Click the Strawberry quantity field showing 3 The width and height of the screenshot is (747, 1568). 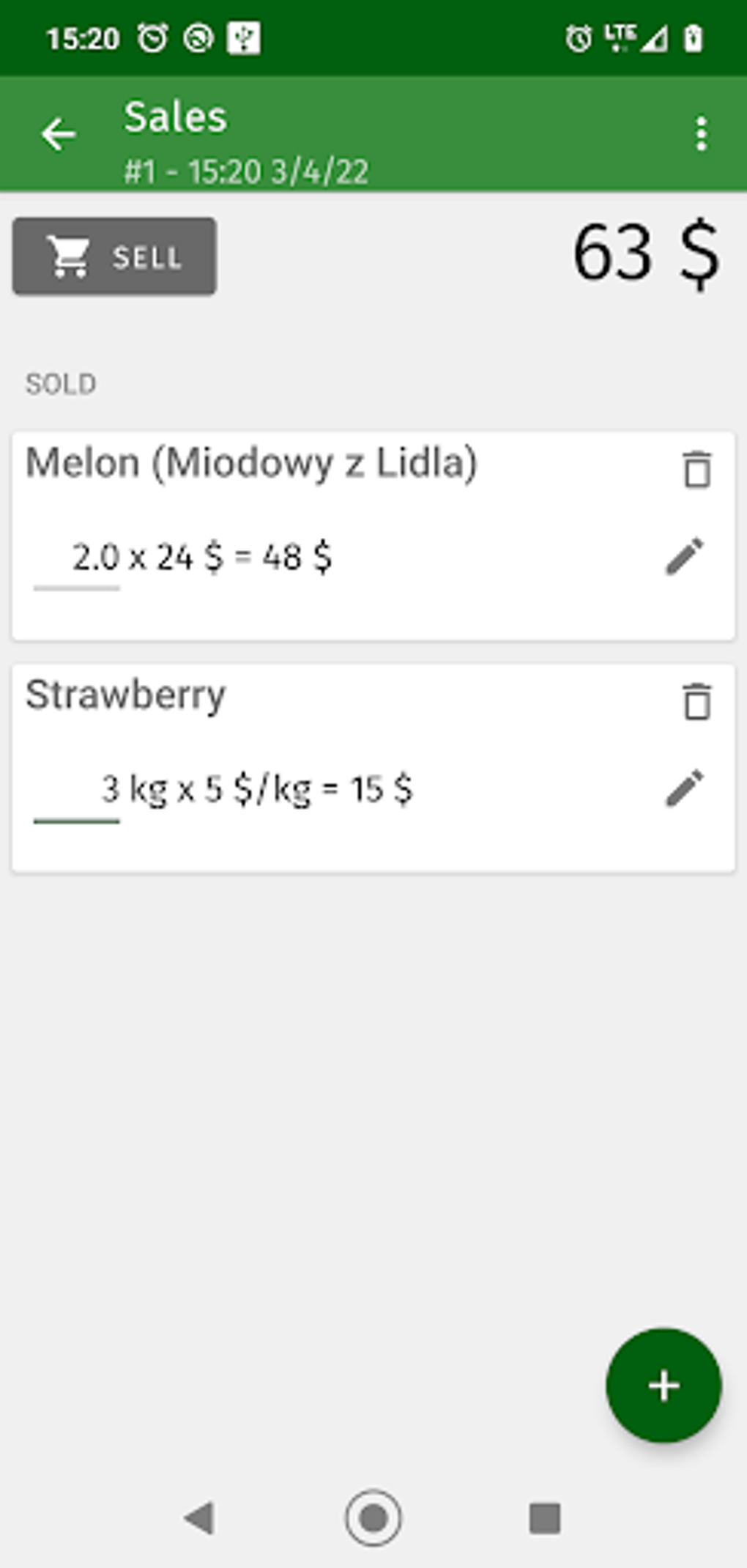[78, 792]
